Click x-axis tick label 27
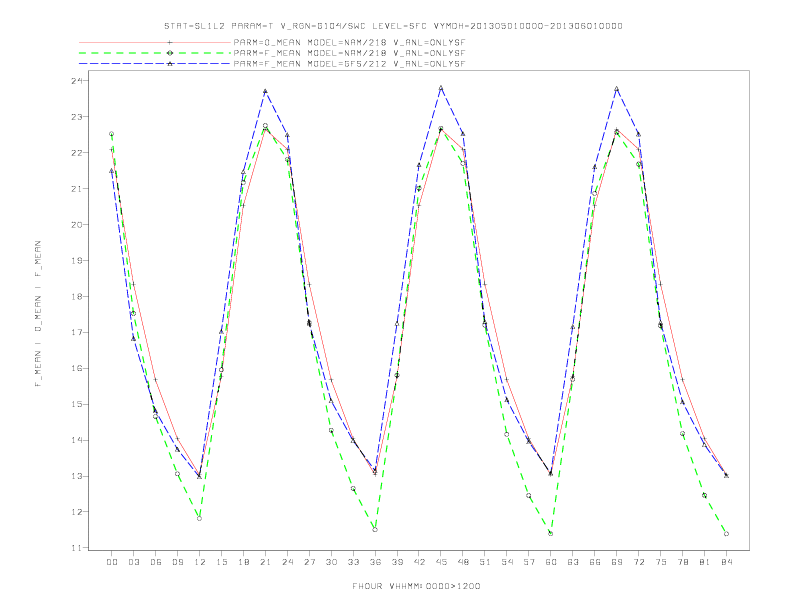This screenshot has height=612, width=792. tap(309, 562)
